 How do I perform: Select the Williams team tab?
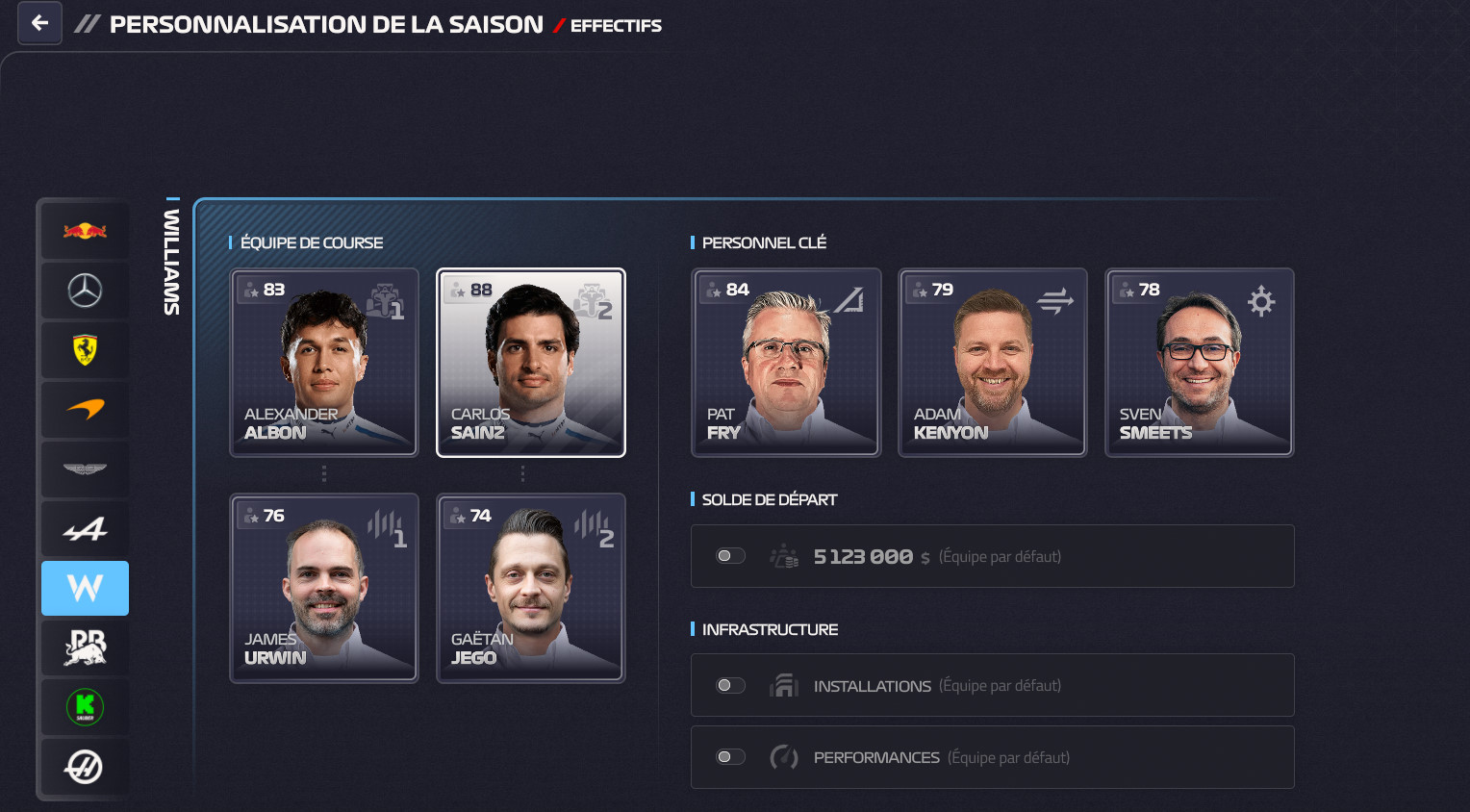click(85, 588)
